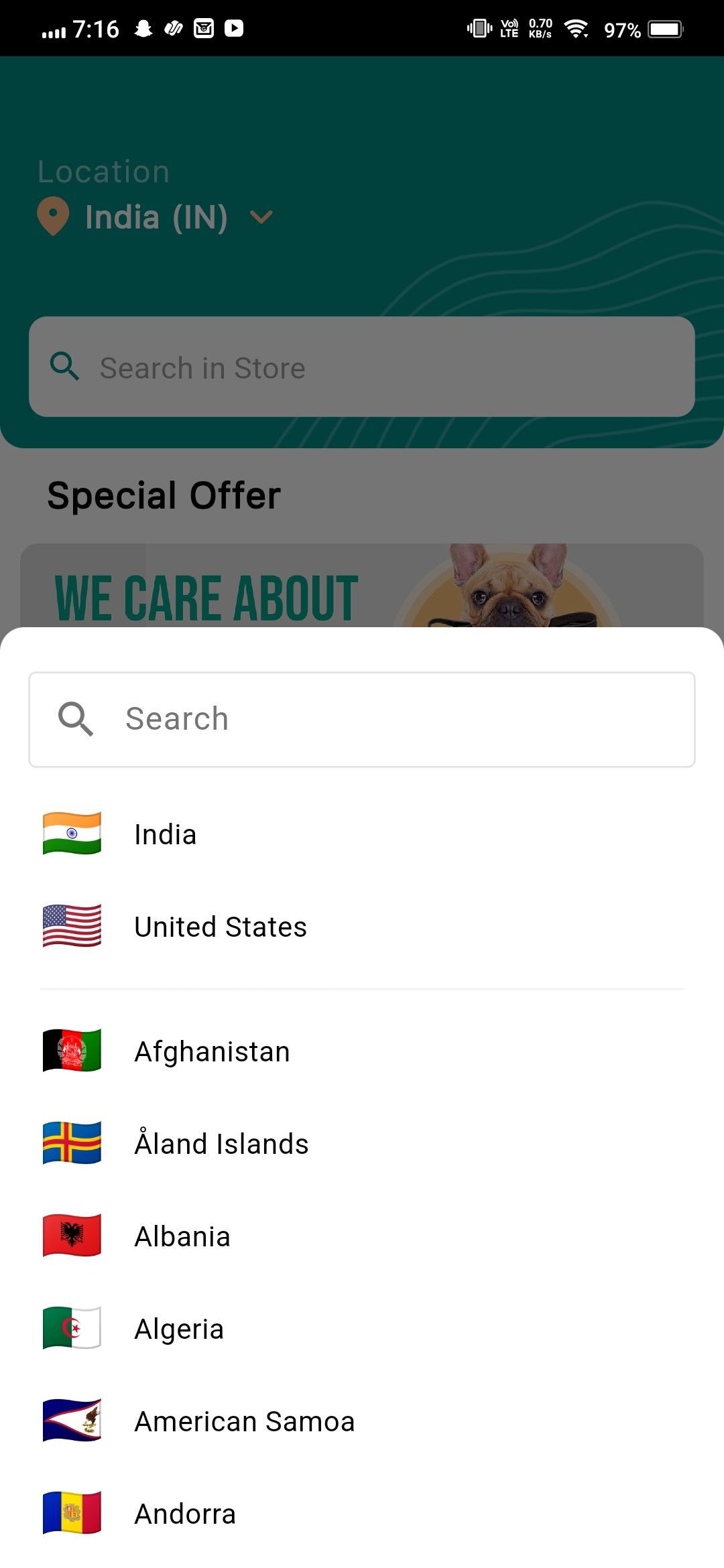
Task: Focus the country Search field
Action: coord(362,720)
